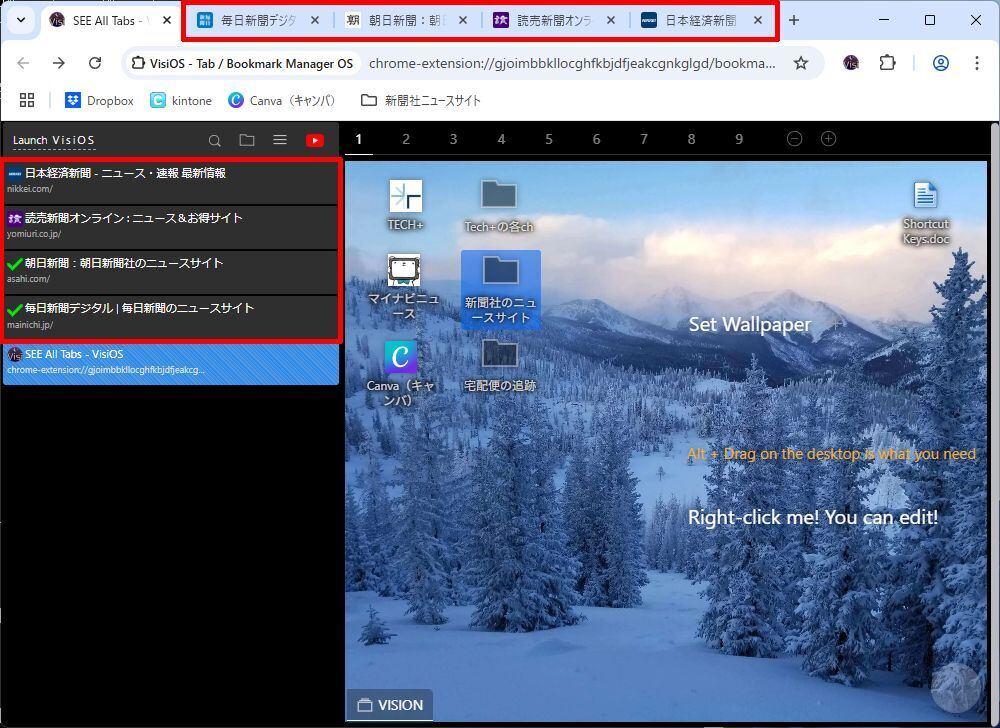The height and width of the screenshot is (728, 1000).
Task: Select the SEE All Tabs - VisiOS row
Action: [170, 363]
